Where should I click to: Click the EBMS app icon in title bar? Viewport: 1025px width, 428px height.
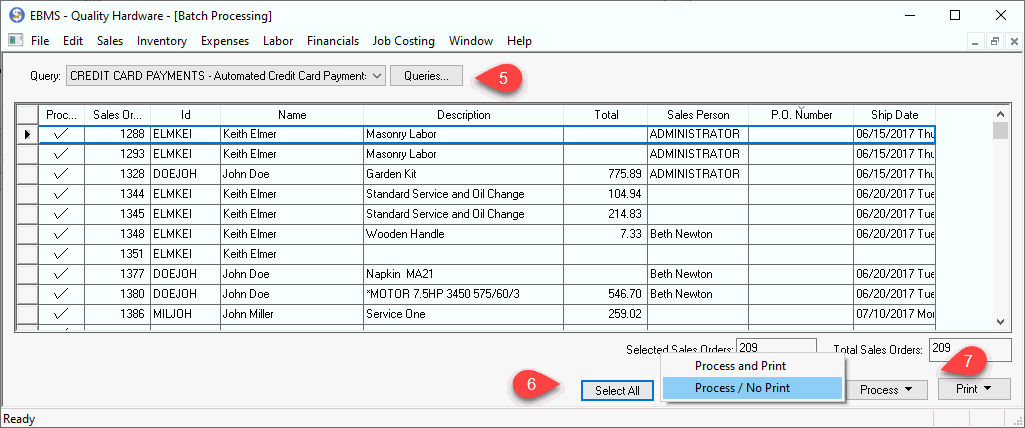tap(15, 16)
